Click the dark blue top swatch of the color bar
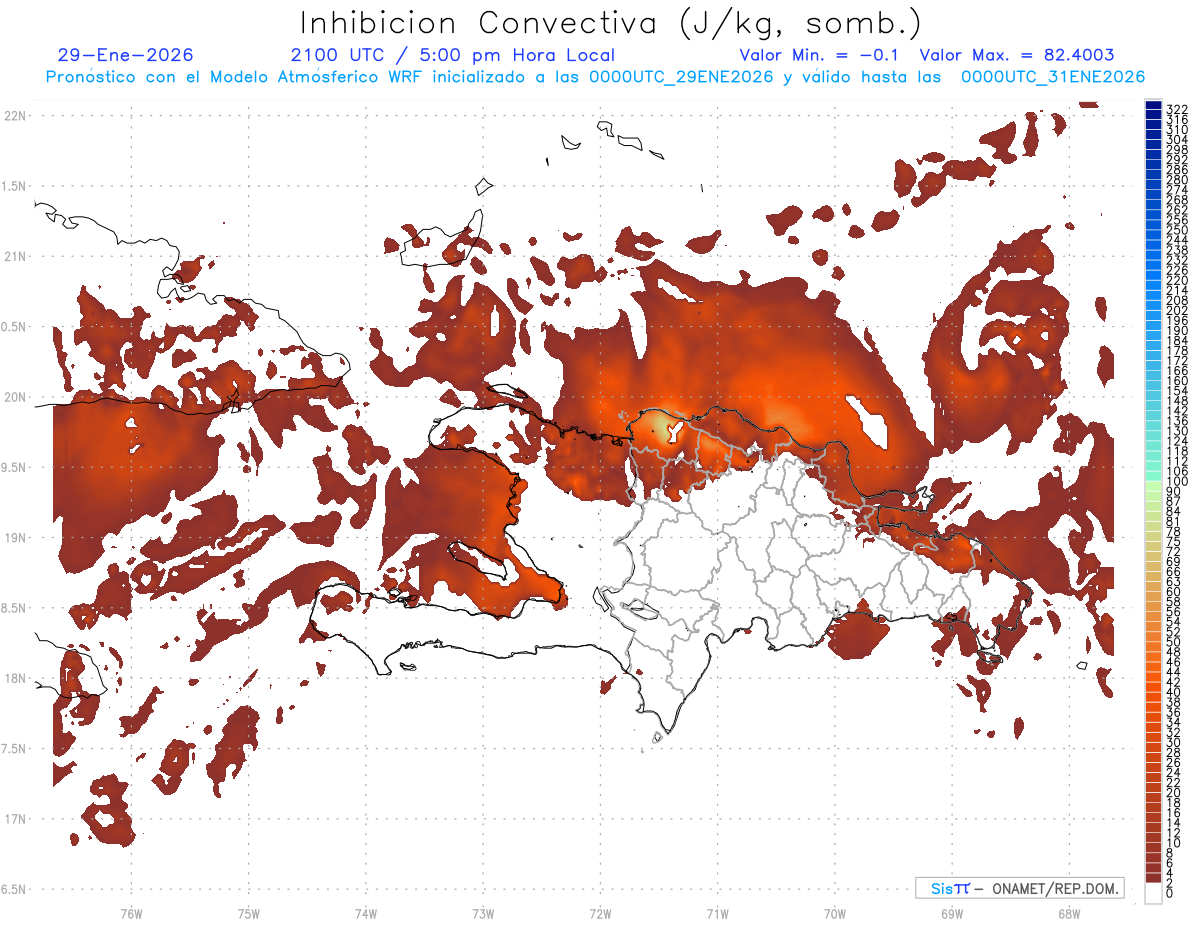This screenshot has width=1200, height=927. 1153,104
